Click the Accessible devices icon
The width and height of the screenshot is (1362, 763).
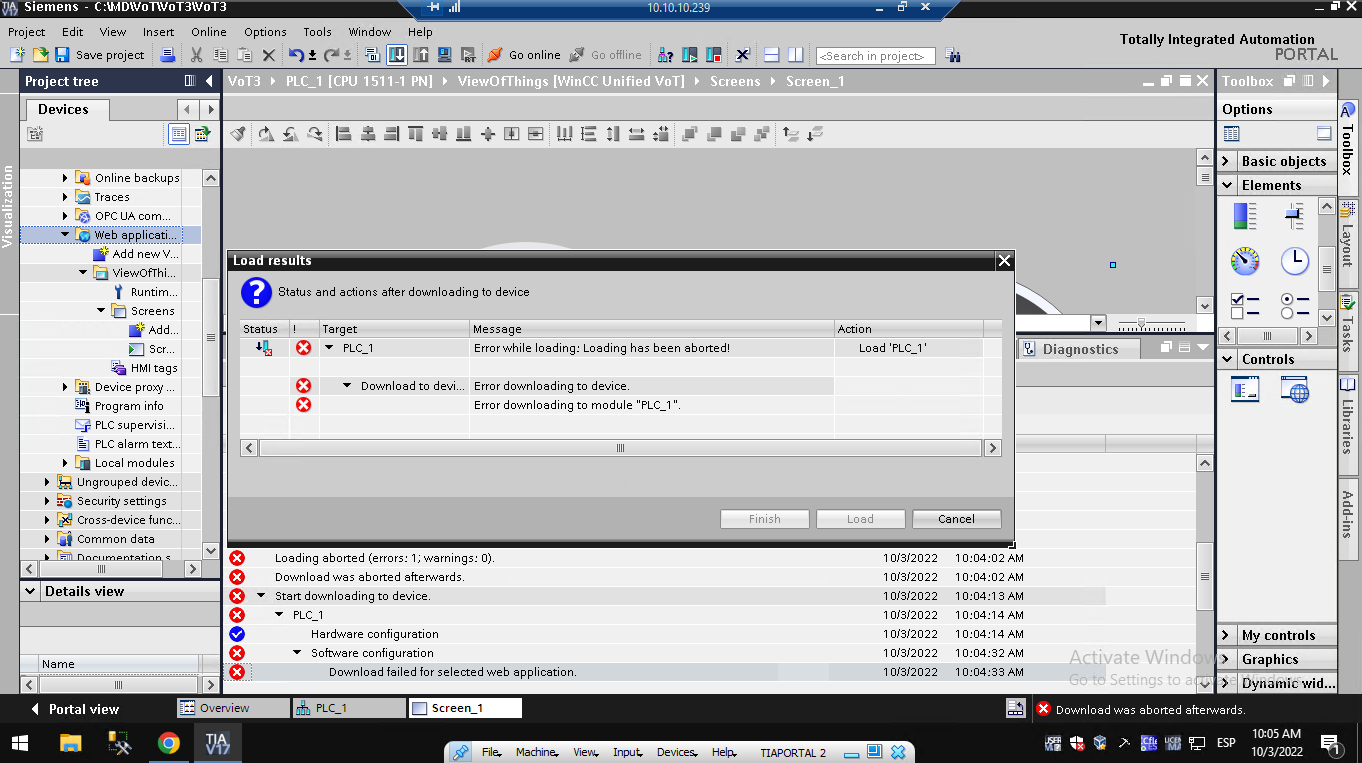click(x=666, y=55)
